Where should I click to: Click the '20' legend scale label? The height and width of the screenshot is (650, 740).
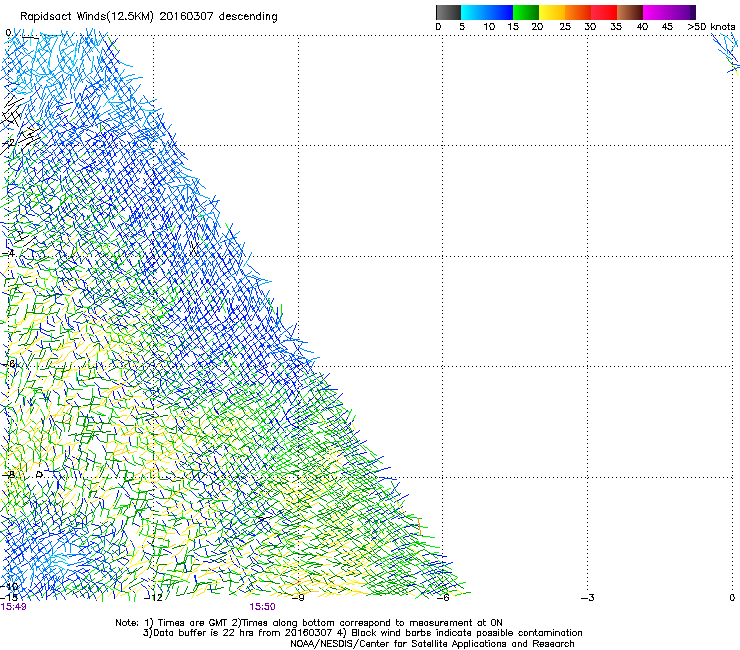tap(537, 27)
